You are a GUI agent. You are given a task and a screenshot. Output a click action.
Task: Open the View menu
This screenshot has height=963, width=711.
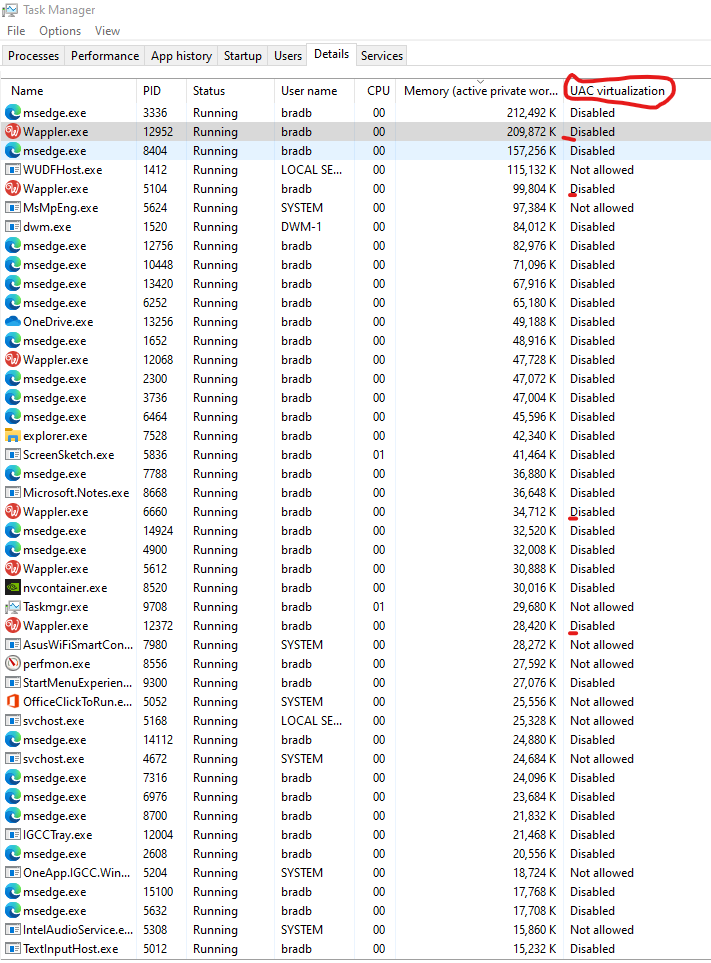[107, 31]
